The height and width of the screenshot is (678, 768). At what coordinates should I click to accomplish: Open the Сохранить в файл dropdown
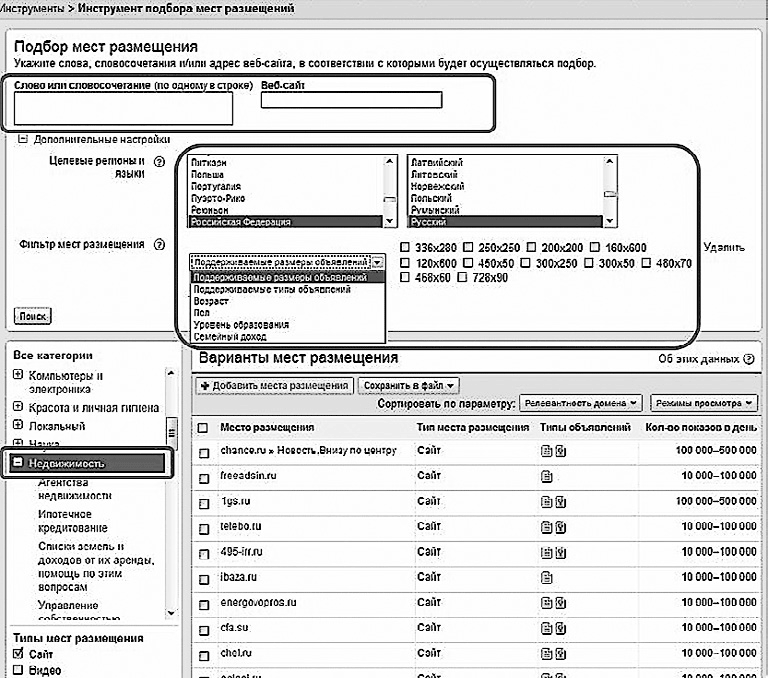coord(408,386)
